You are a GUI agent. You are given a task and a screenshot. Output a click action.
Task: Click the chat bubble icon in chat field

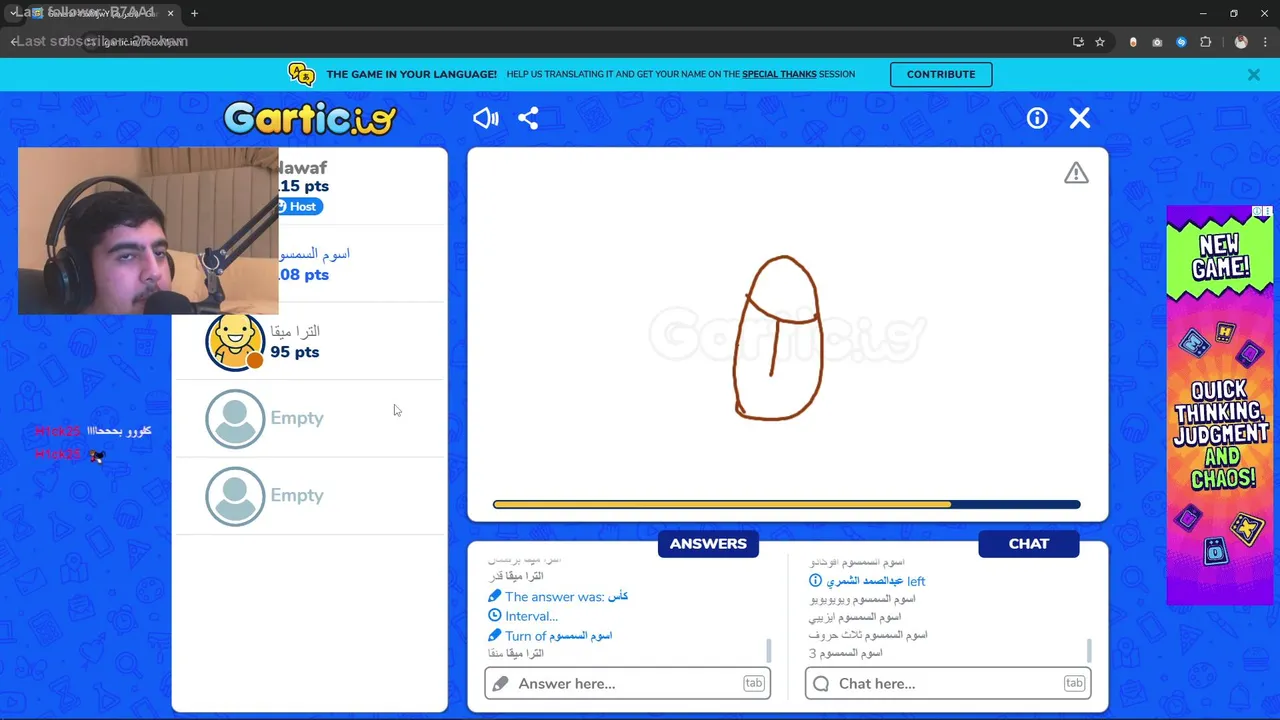821,683
